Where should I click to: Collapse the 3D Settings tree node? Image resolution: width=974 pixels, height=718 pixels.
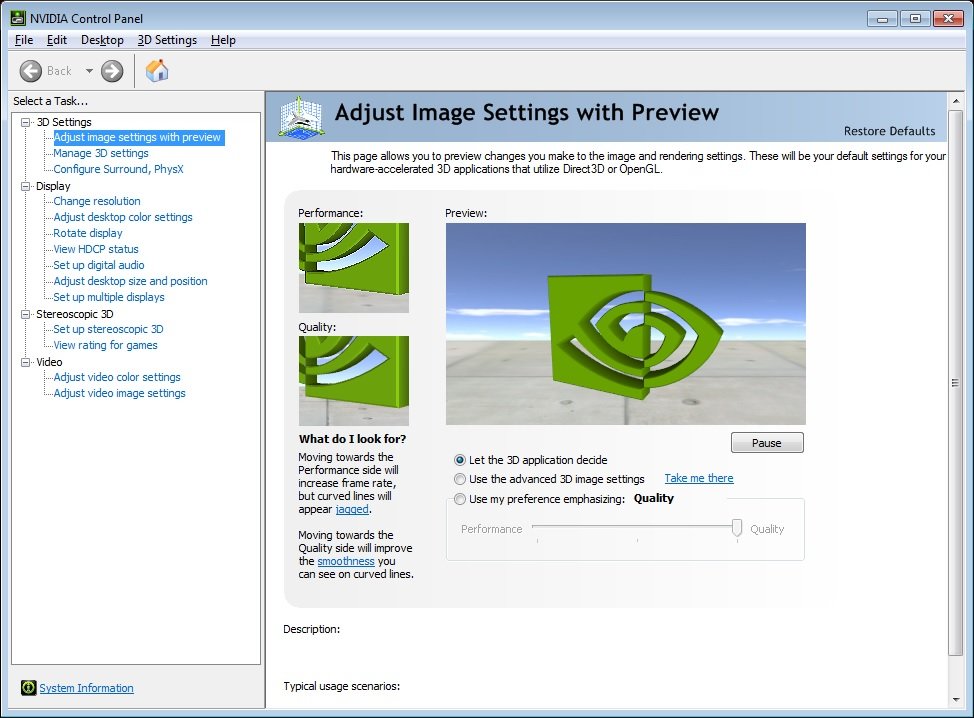25,122
